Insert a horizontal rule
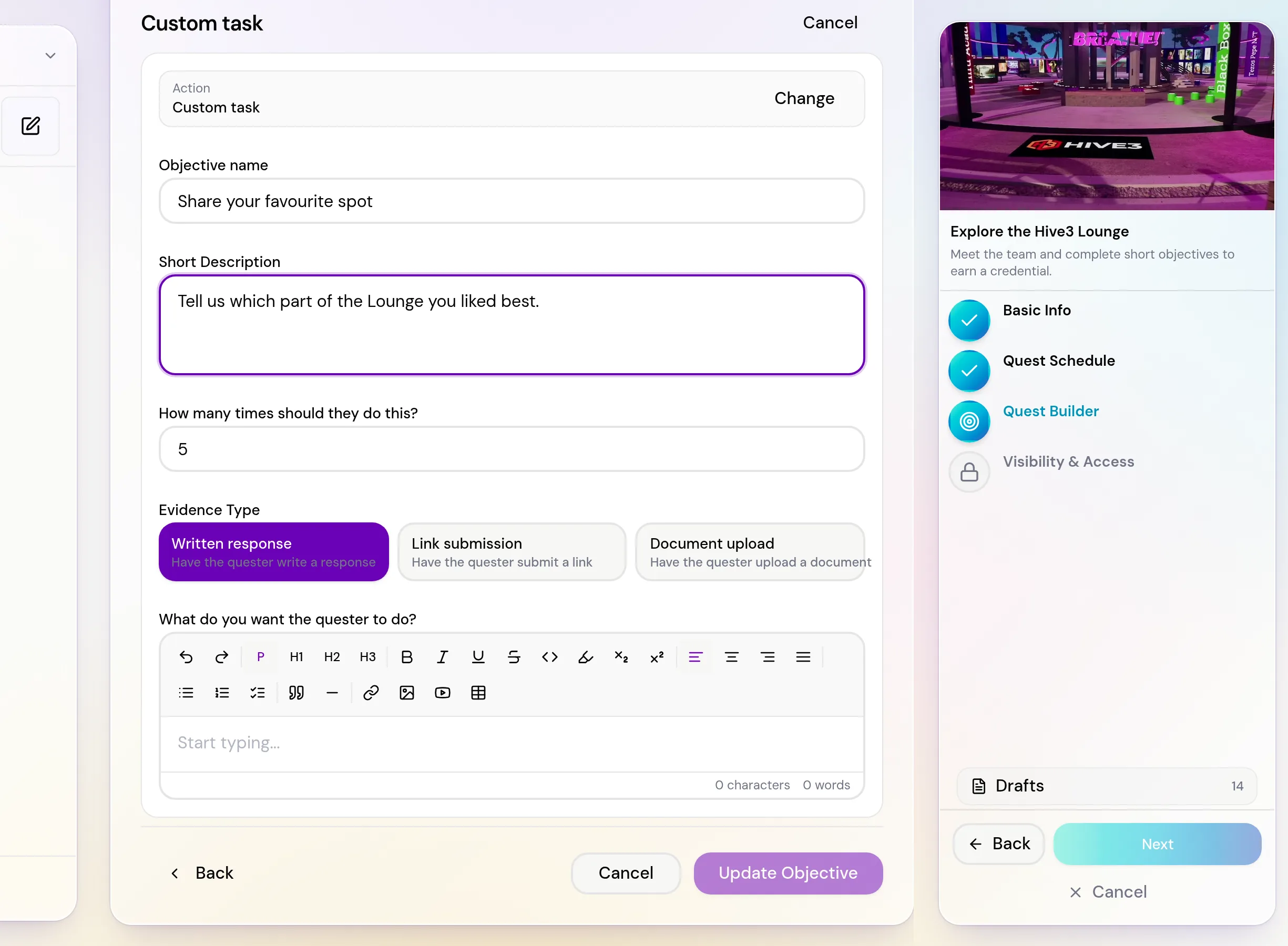Viewport: 1288px width, 946px height. pyautogui.click(x=332, y=693)
